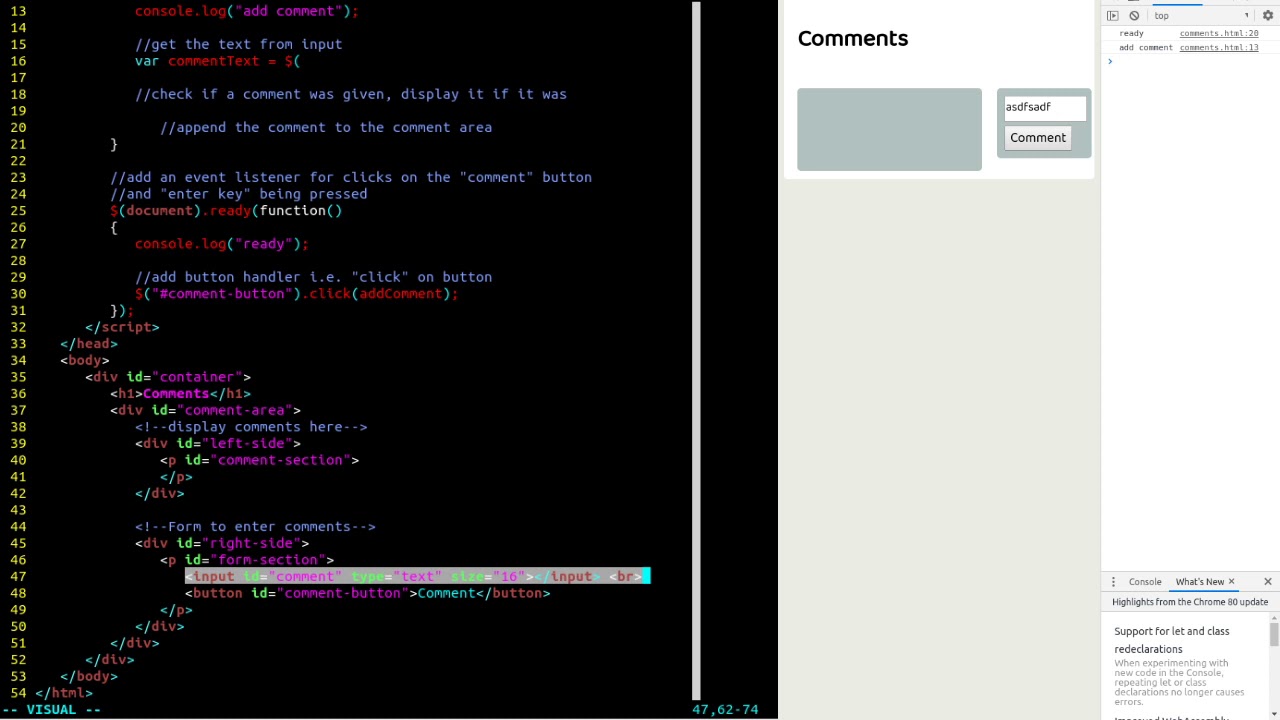The width and height of the screenshot is (1280, 720).
Task: Click the empty gray comment display box on page
Action: tap(889, 129)
